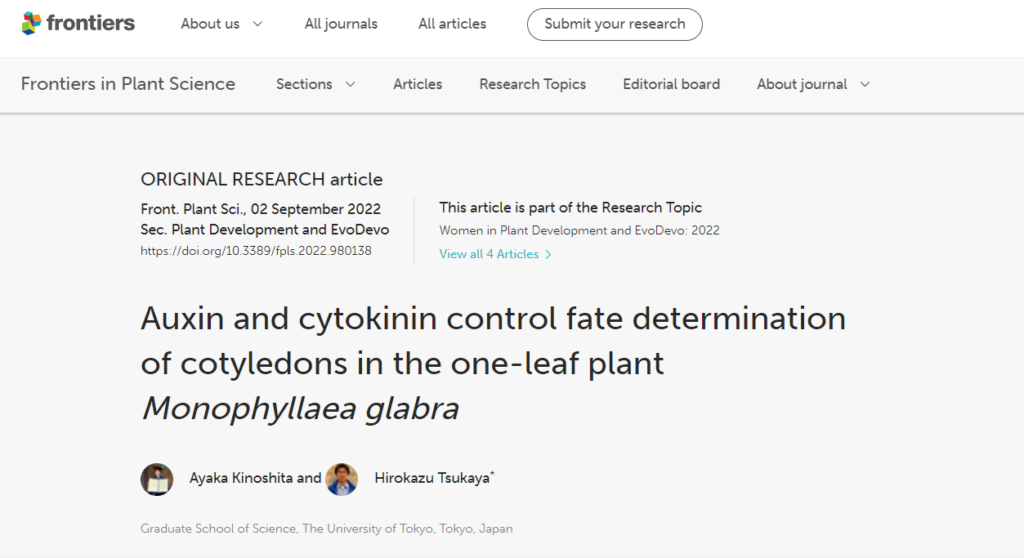Image resolution: width=1024 pixels, height=558 pixels.
Task: Open the Editorial board tab
Action: coord(671,84)
